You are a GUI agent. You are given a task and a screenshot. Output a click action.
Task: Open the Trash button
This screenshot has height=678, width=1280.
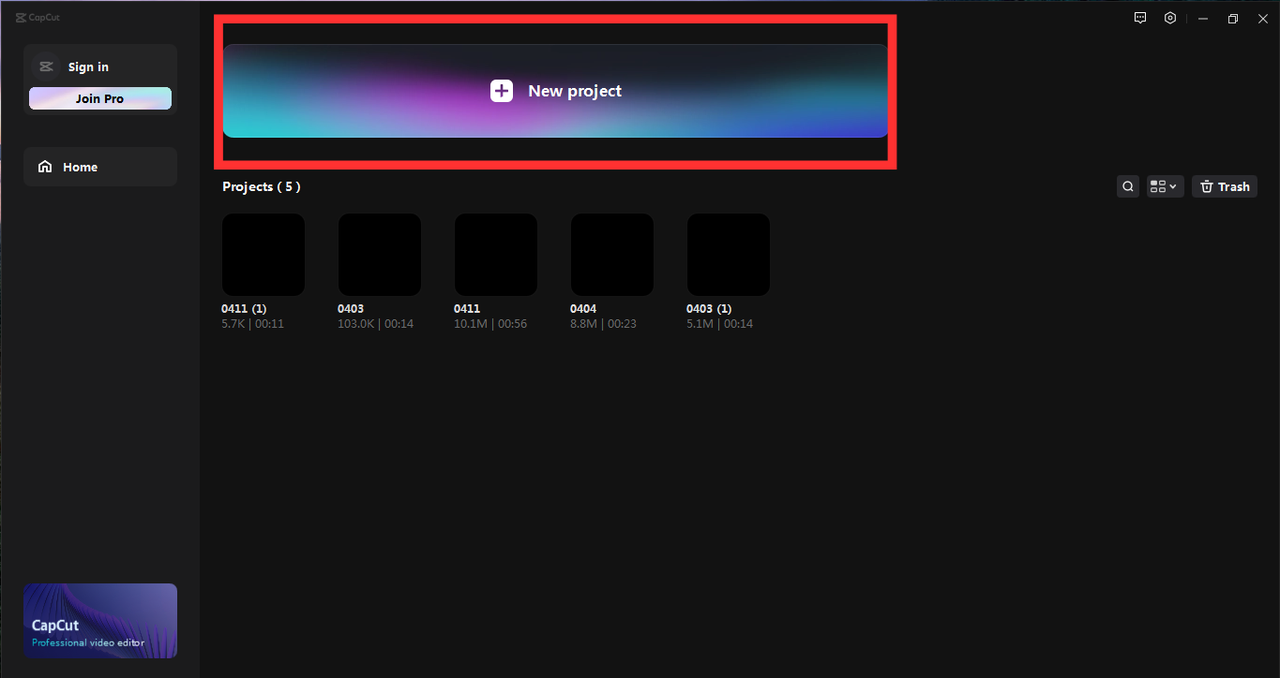(1224, 186)
